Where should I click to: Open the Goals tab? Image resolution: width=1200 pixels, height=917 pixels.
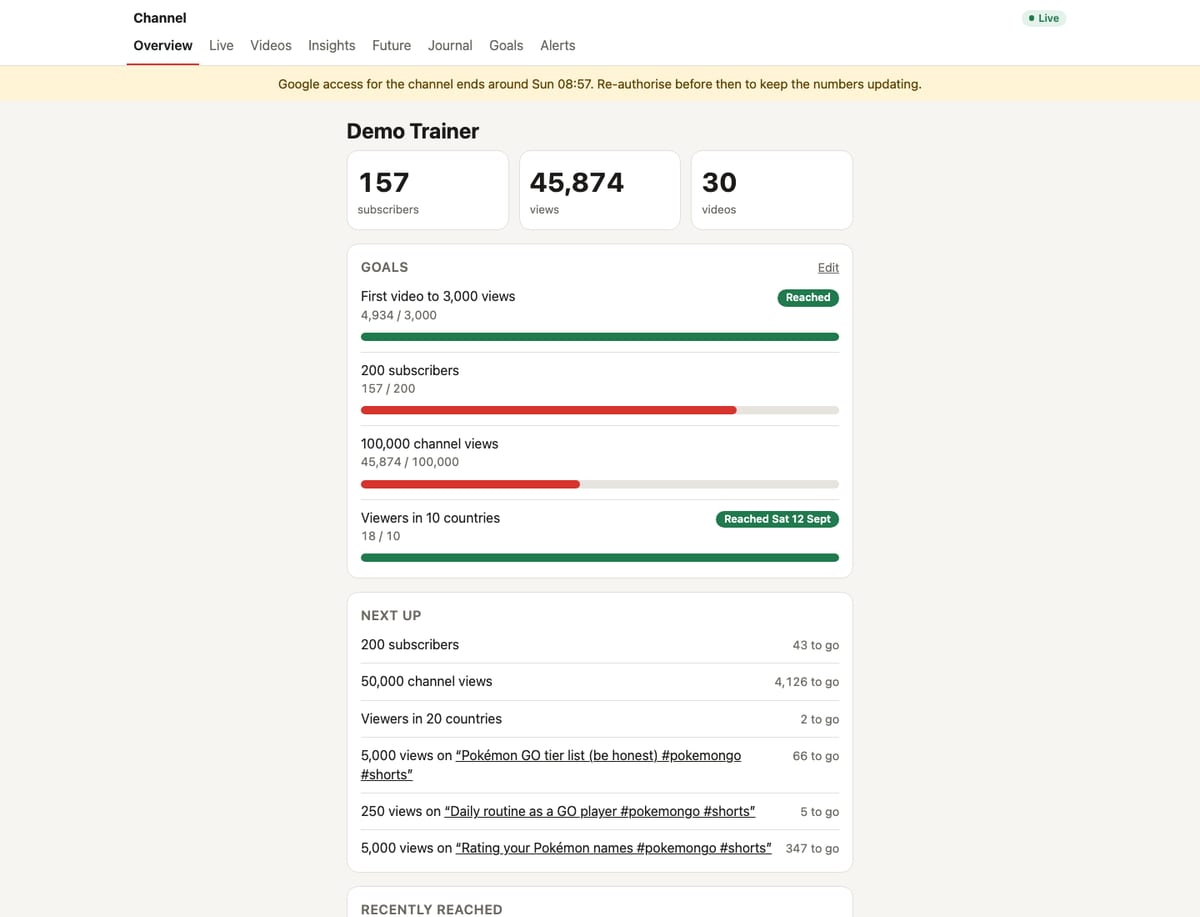(506, 46)
